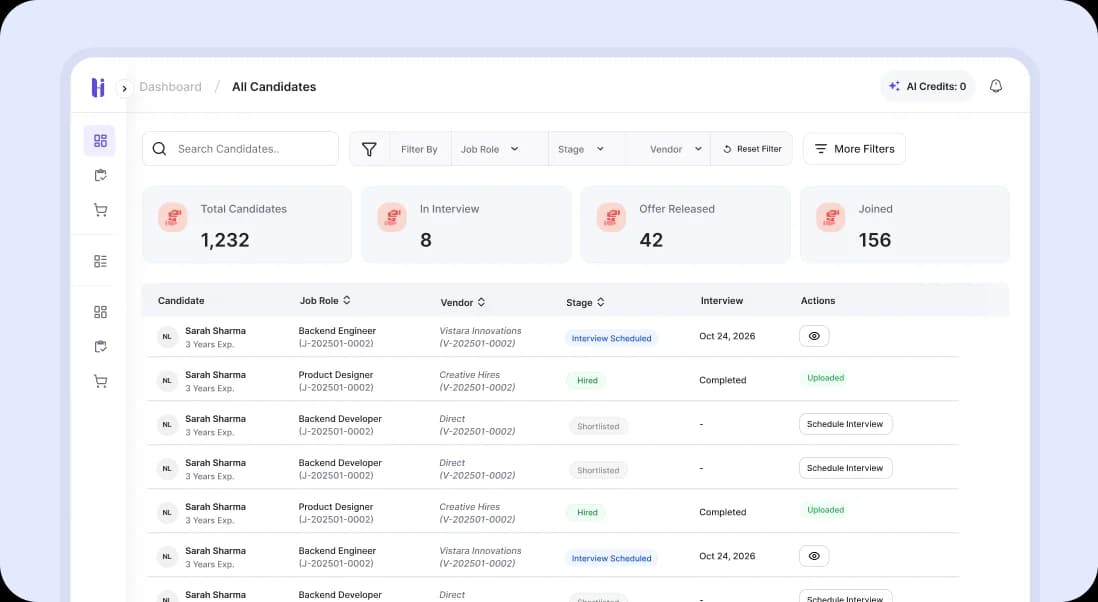Click the app logo at top left
The width and height of the screenshot is (1098, 602).
[x=97, y=87]
